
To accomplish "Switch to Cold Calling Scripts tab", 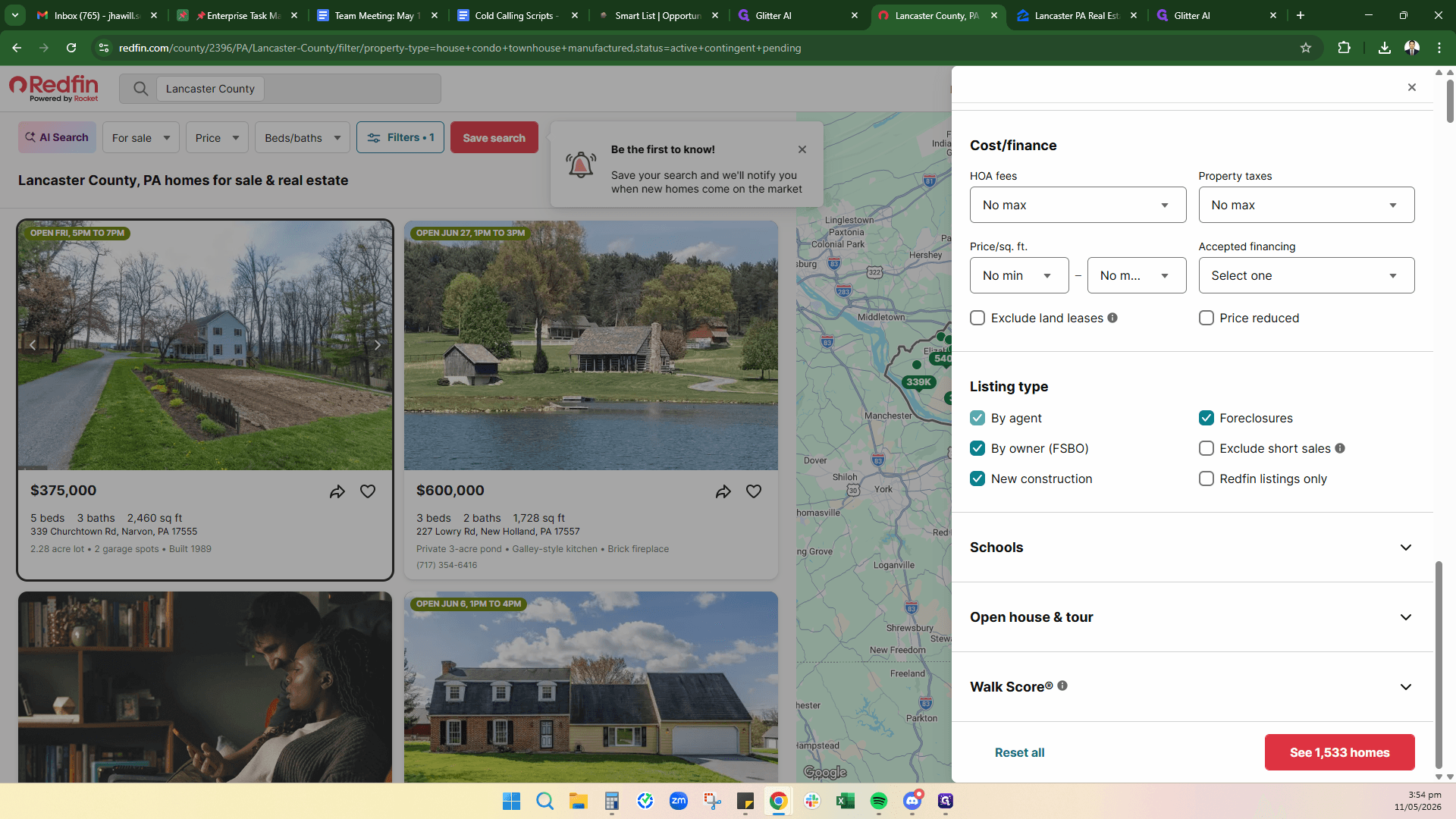I will [x=517, y=15].
